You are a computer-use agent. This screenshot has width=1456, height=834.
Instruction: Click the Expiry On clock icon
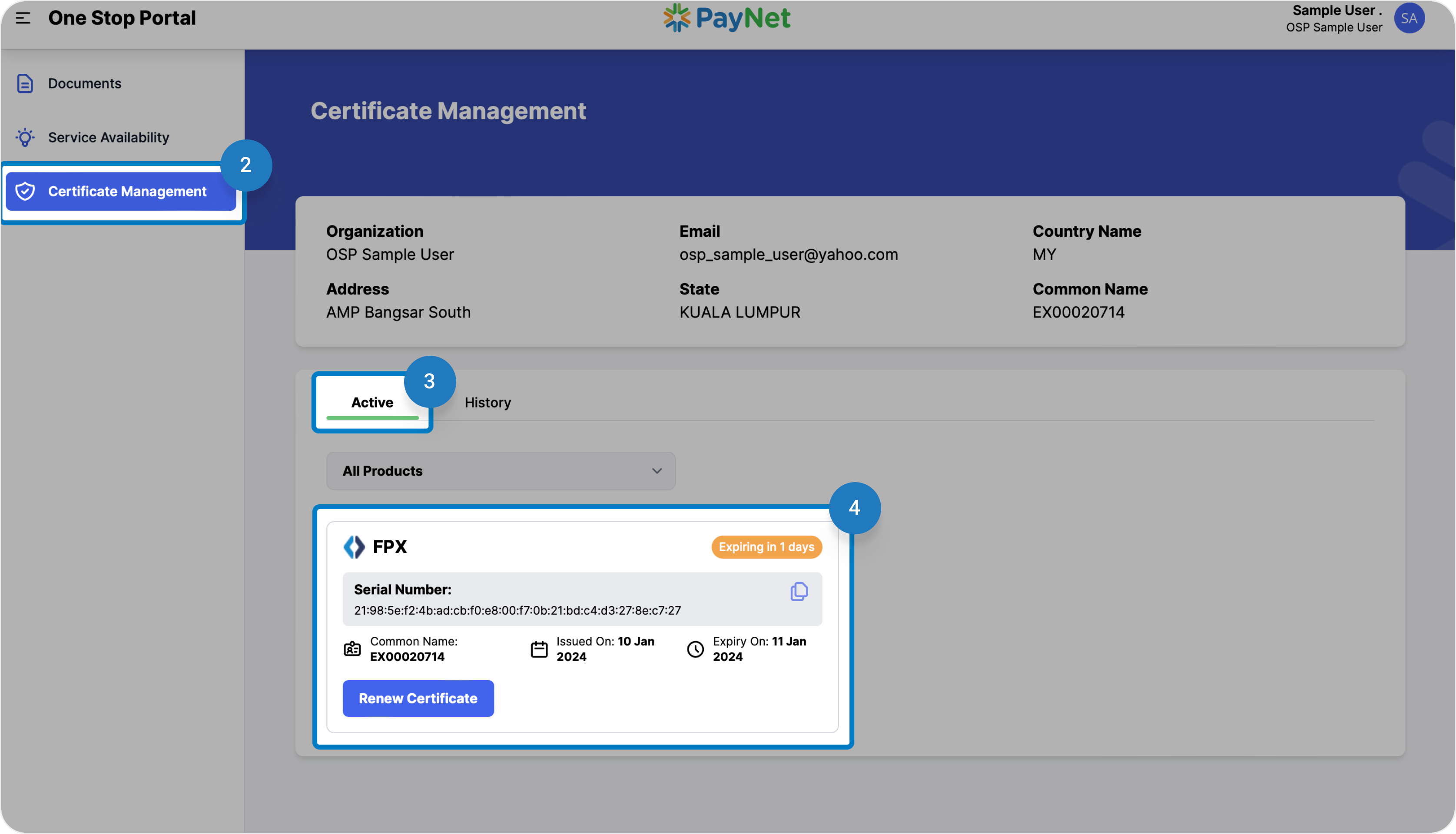click(695, 649)
